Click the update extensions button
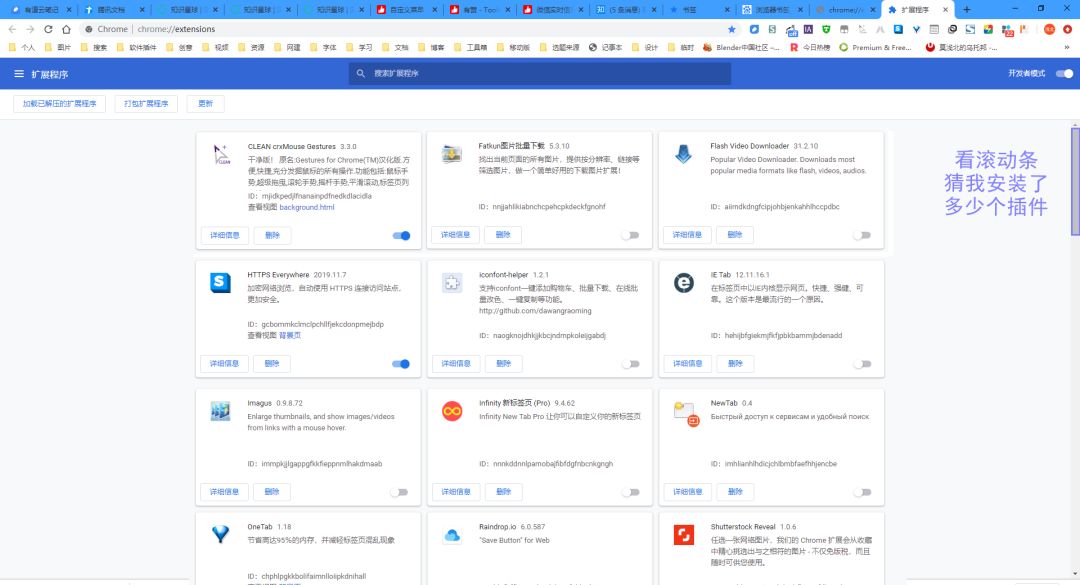 click(205, 104)
